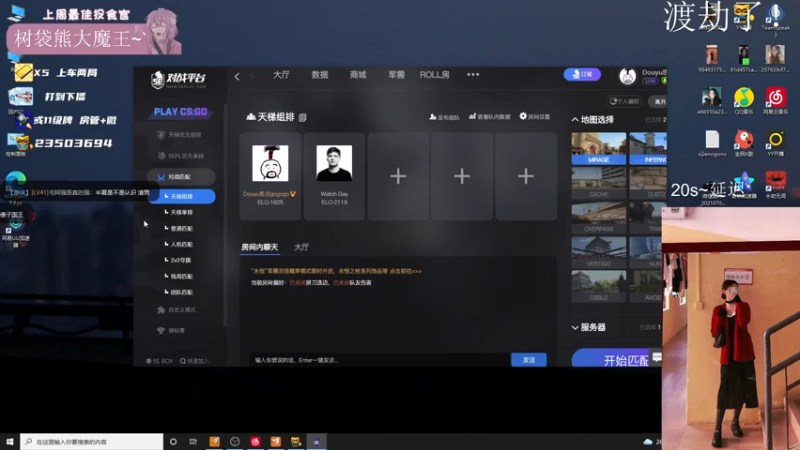Viewport: 800px width, 450px height.
Task: Open 网易云音乐 desktop shortcut
Action: point(776,101)
